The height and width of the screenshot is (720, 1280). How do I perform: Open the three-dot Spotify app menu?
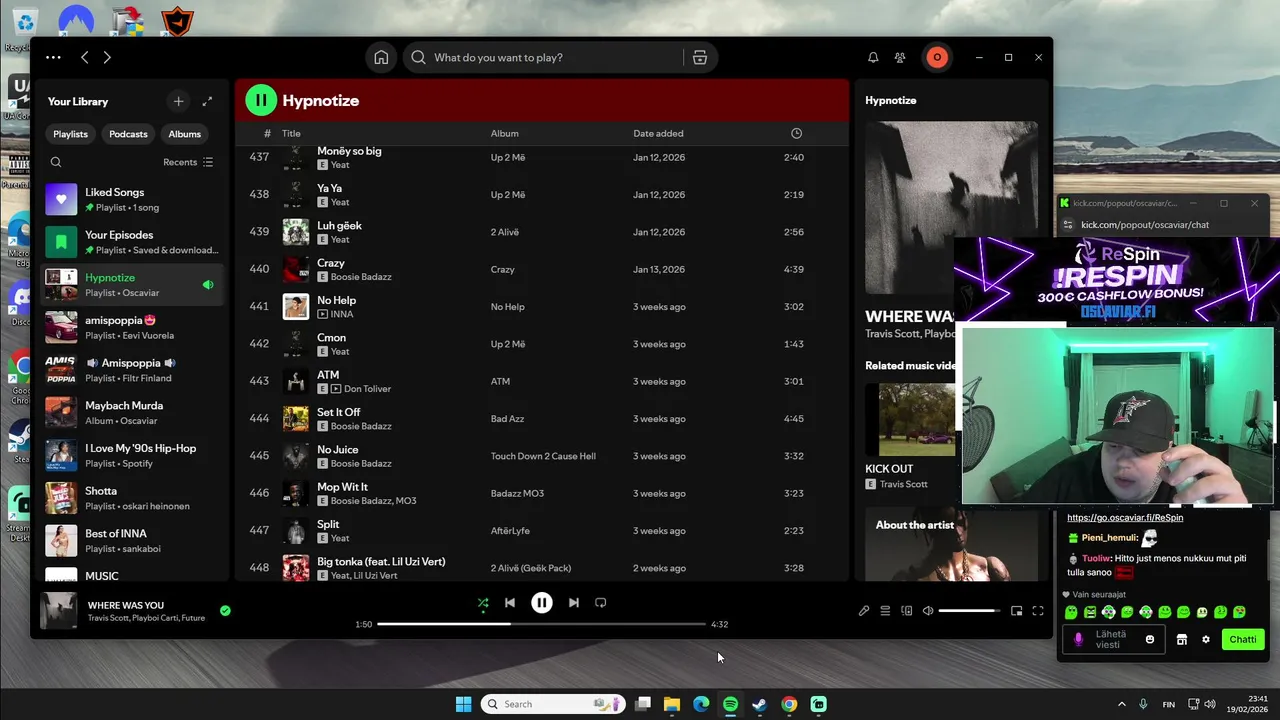(x=53, y=58)
